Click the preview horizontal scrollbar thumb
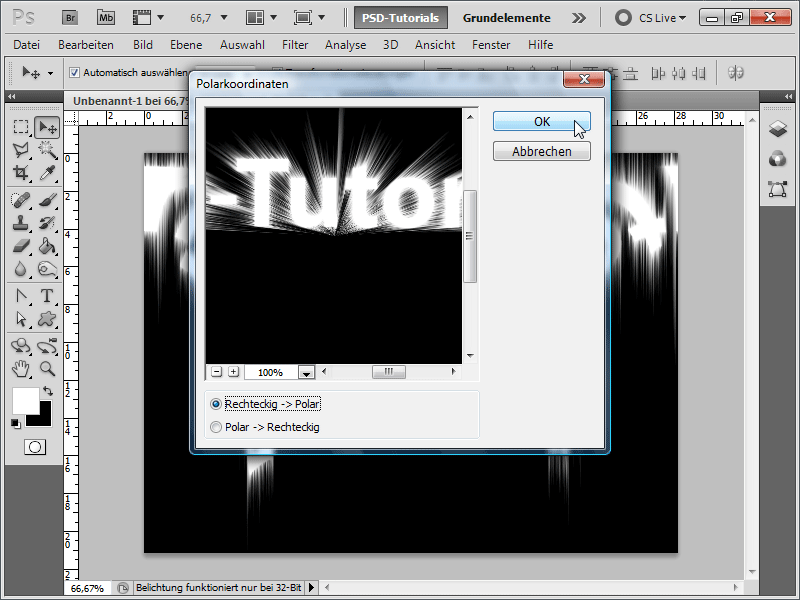 [389, 372]
